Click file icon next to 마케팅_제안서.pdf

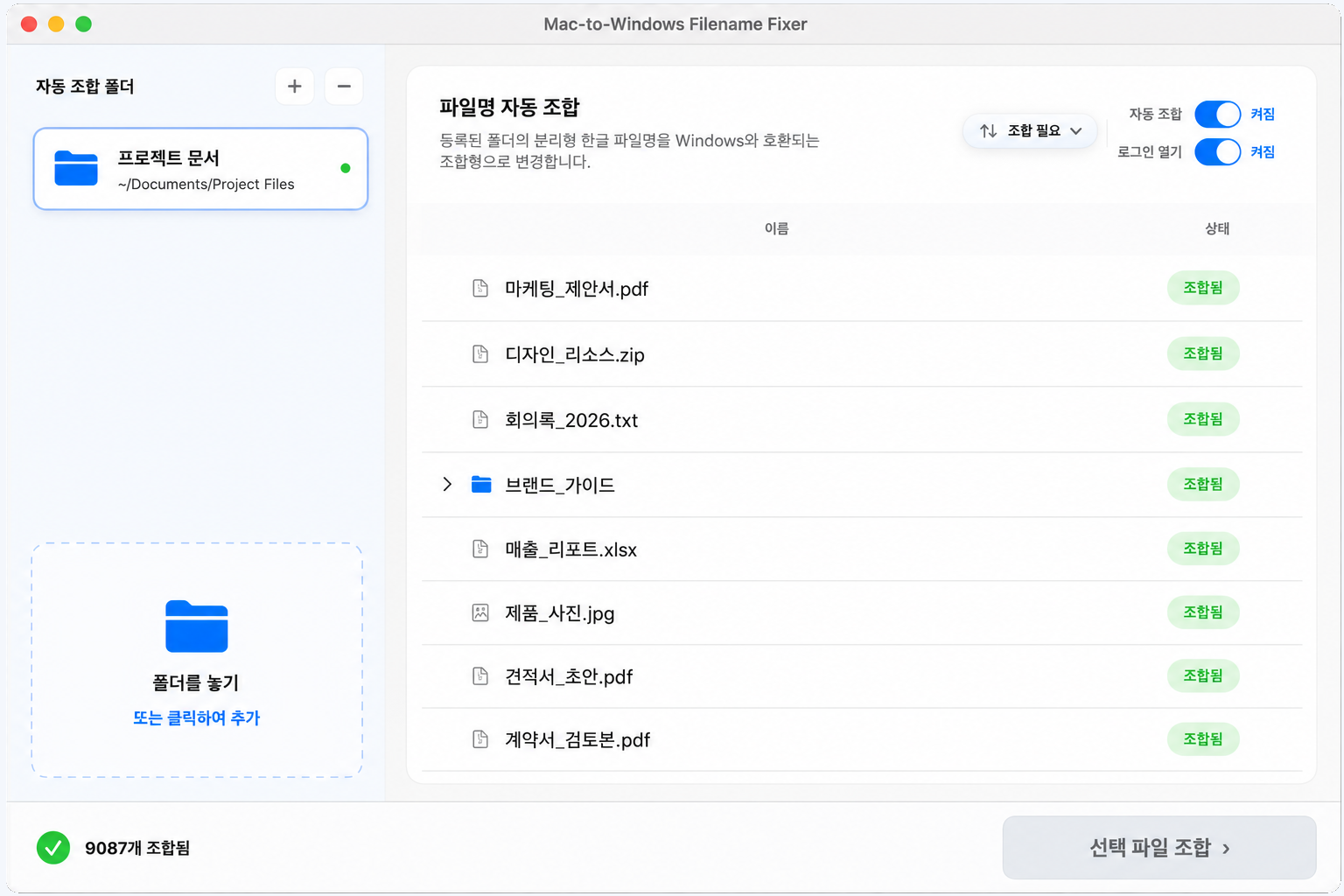pyautogui.click(x=480, y=288)
